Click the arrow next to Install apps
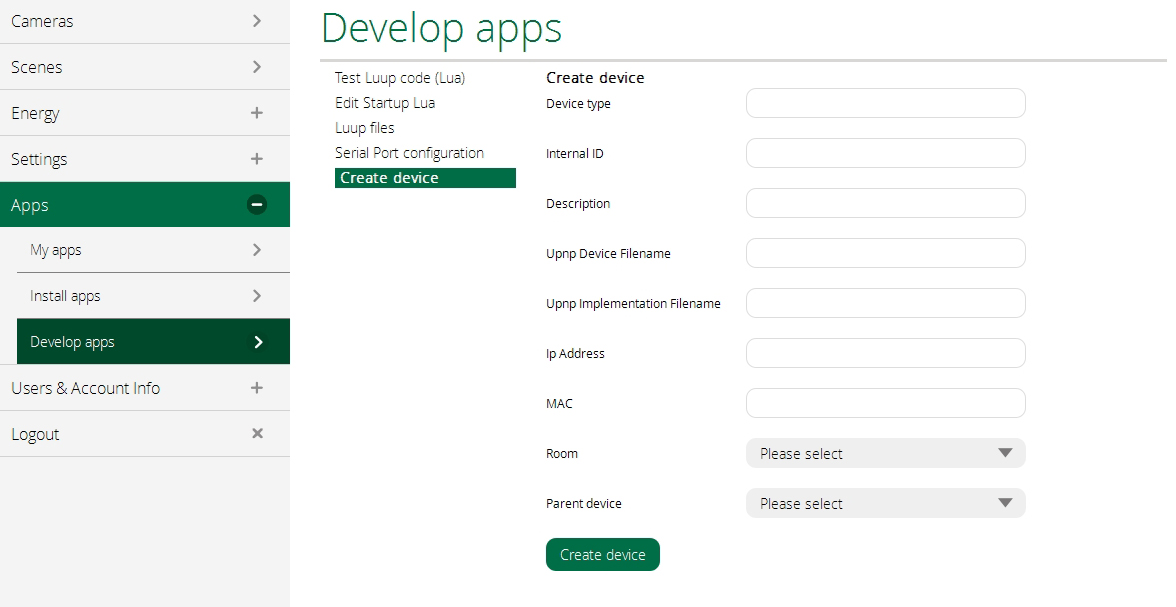This screenshot has width=1176, height=607. pos(257,296)
